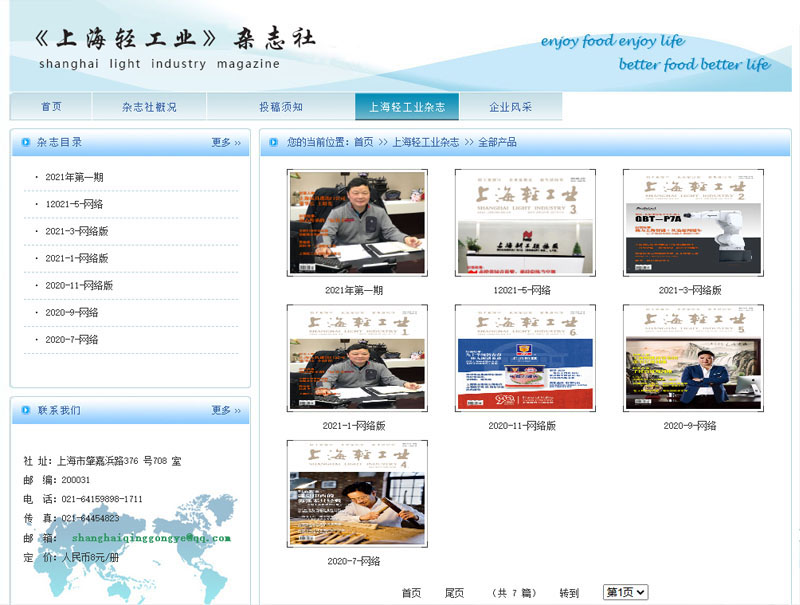
Task: Open the 首页 navigation tab
Action: (x=51, y=107)
